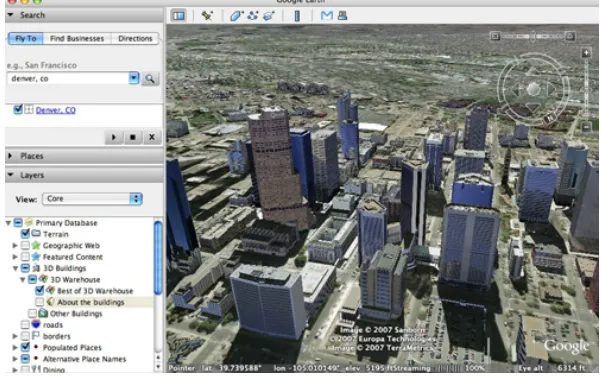This screenshot has width=601, height=376.
Task: Expand the Geographic Web tree node
Action: pyautogui.click(x=15, y=245)
